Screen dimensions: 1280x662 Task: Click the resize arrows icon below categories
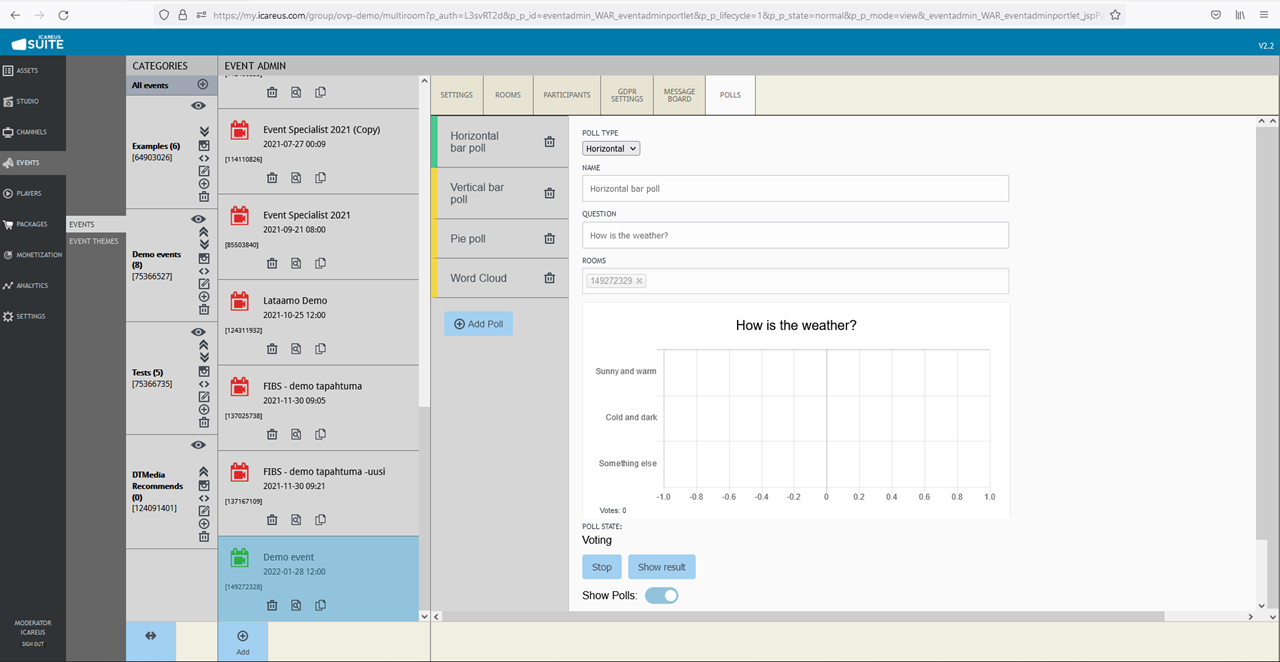pos(151,636)
